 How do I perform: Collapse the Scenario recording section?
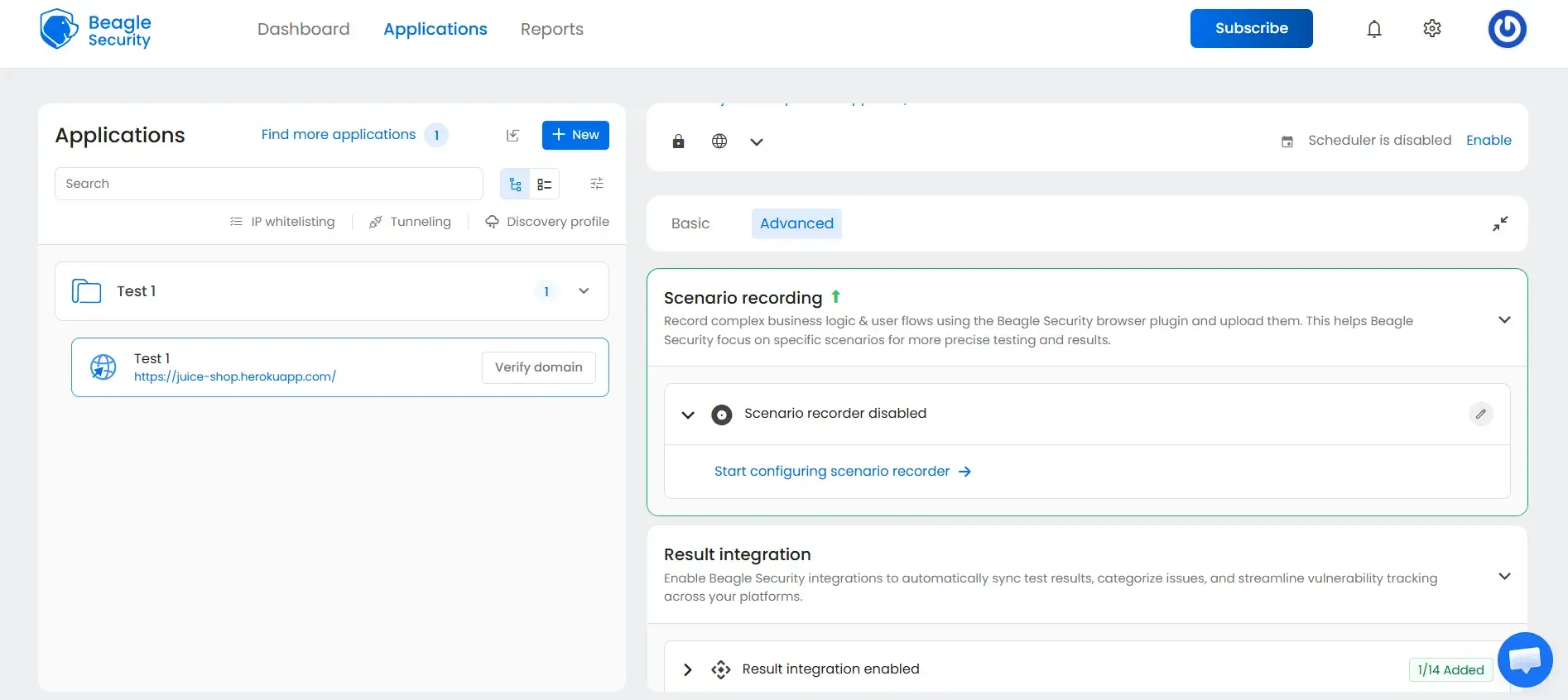point(1505,319)
